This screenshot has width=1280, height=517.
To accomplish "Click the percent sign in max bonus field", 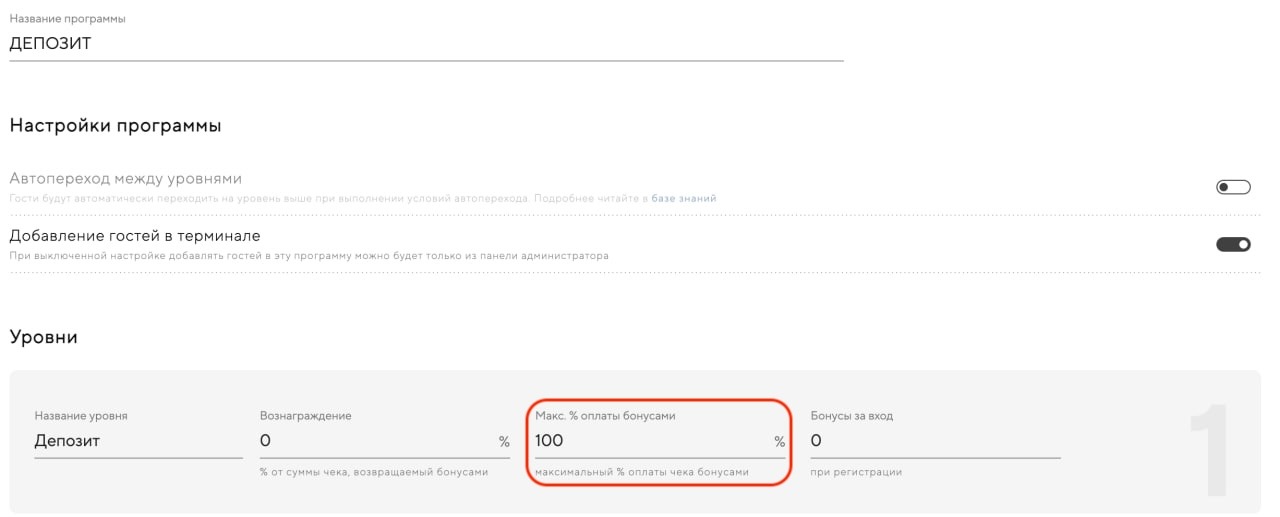I will [x=779, y=442].
